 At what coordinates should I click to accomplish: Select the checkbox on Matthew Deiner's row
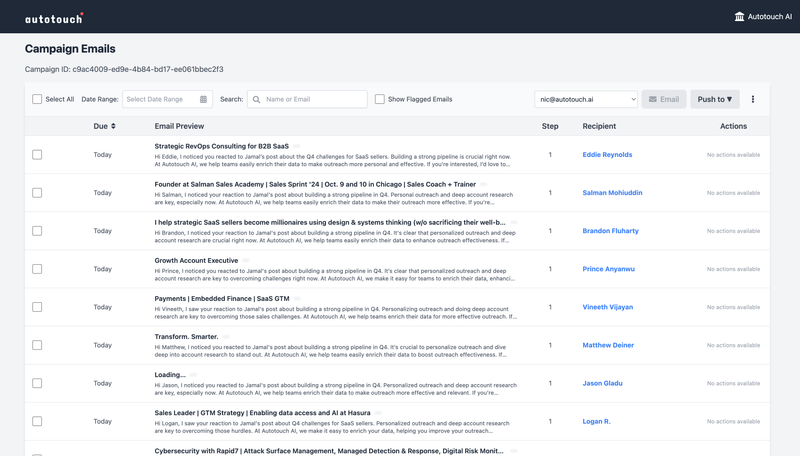point(37,345)
